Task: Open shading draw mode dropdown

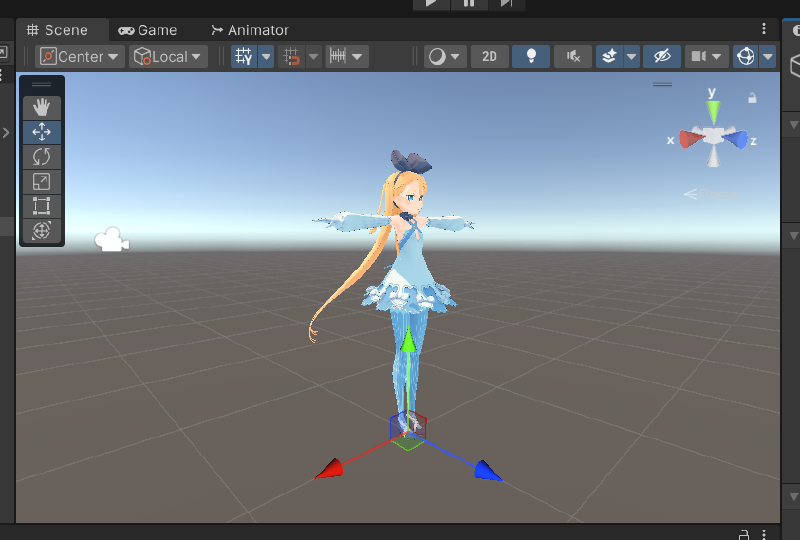Action: coord(445,56)
